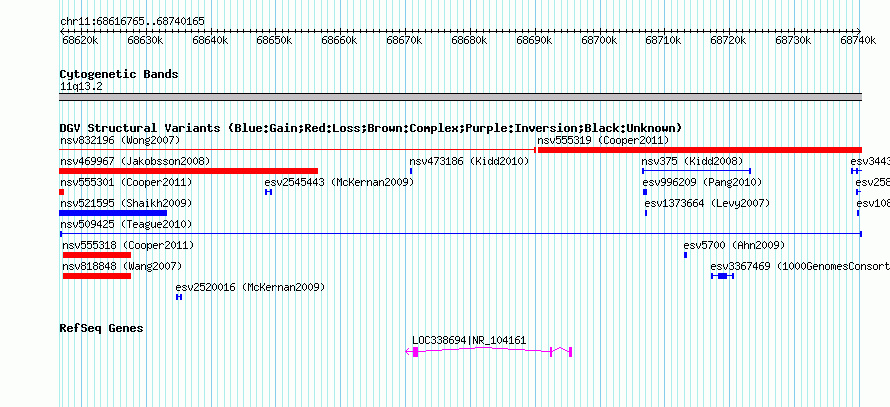This screenshot has height=407, width=890.
Task: Click the blue esv1373664 variant mark
Action: [x=646, y=213]
